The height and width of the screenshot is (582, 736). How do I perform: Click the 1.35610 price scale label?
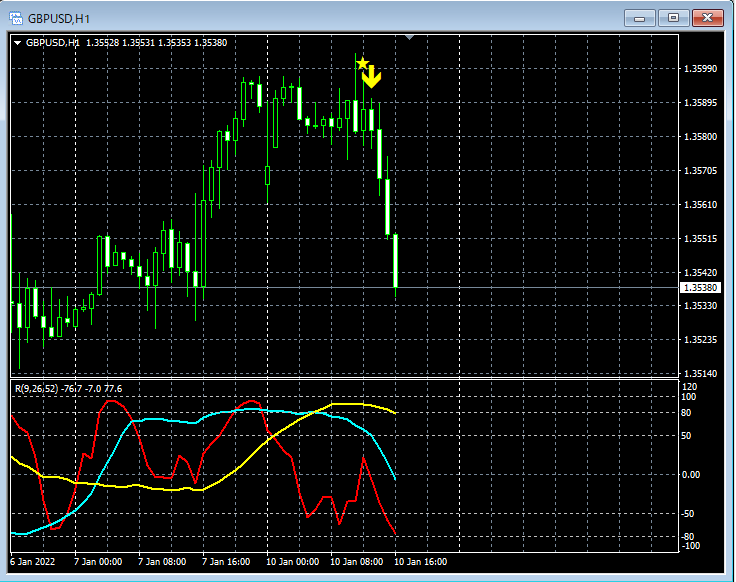pos(700,205)
